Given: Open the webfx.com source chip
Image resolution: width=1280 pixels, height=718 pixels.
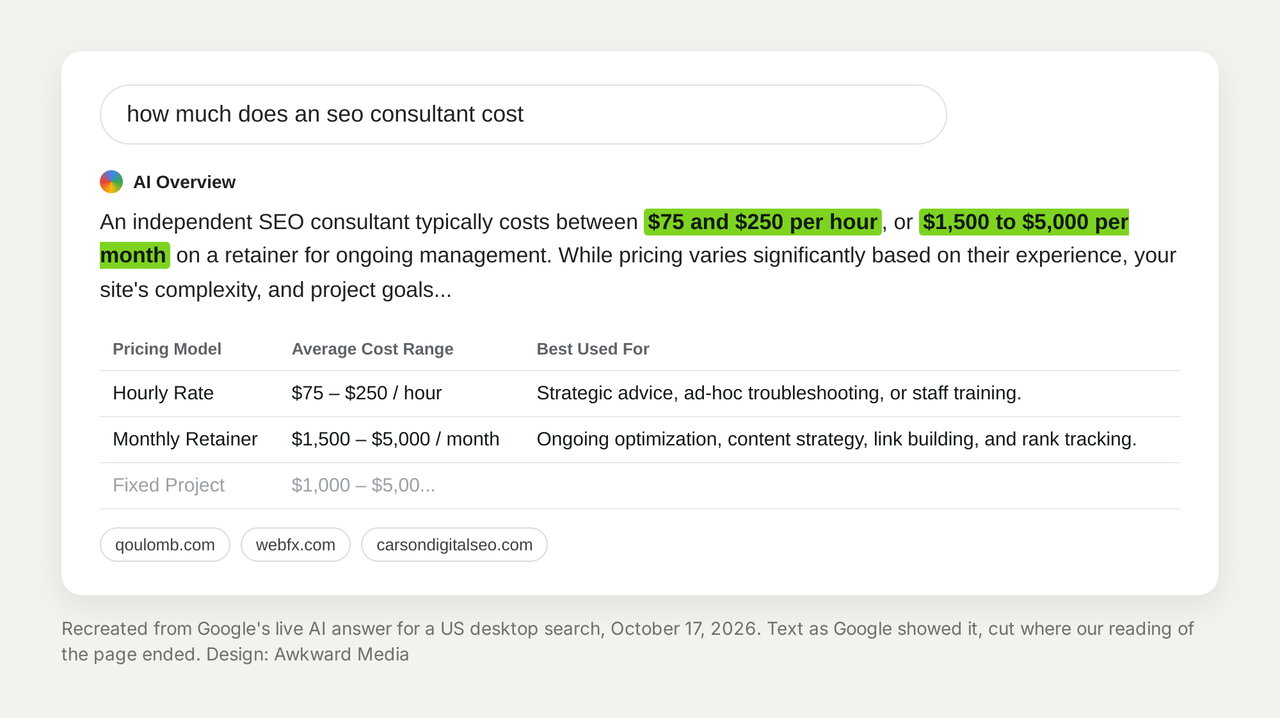Looking at the screenshot, I should pos(295,545).
